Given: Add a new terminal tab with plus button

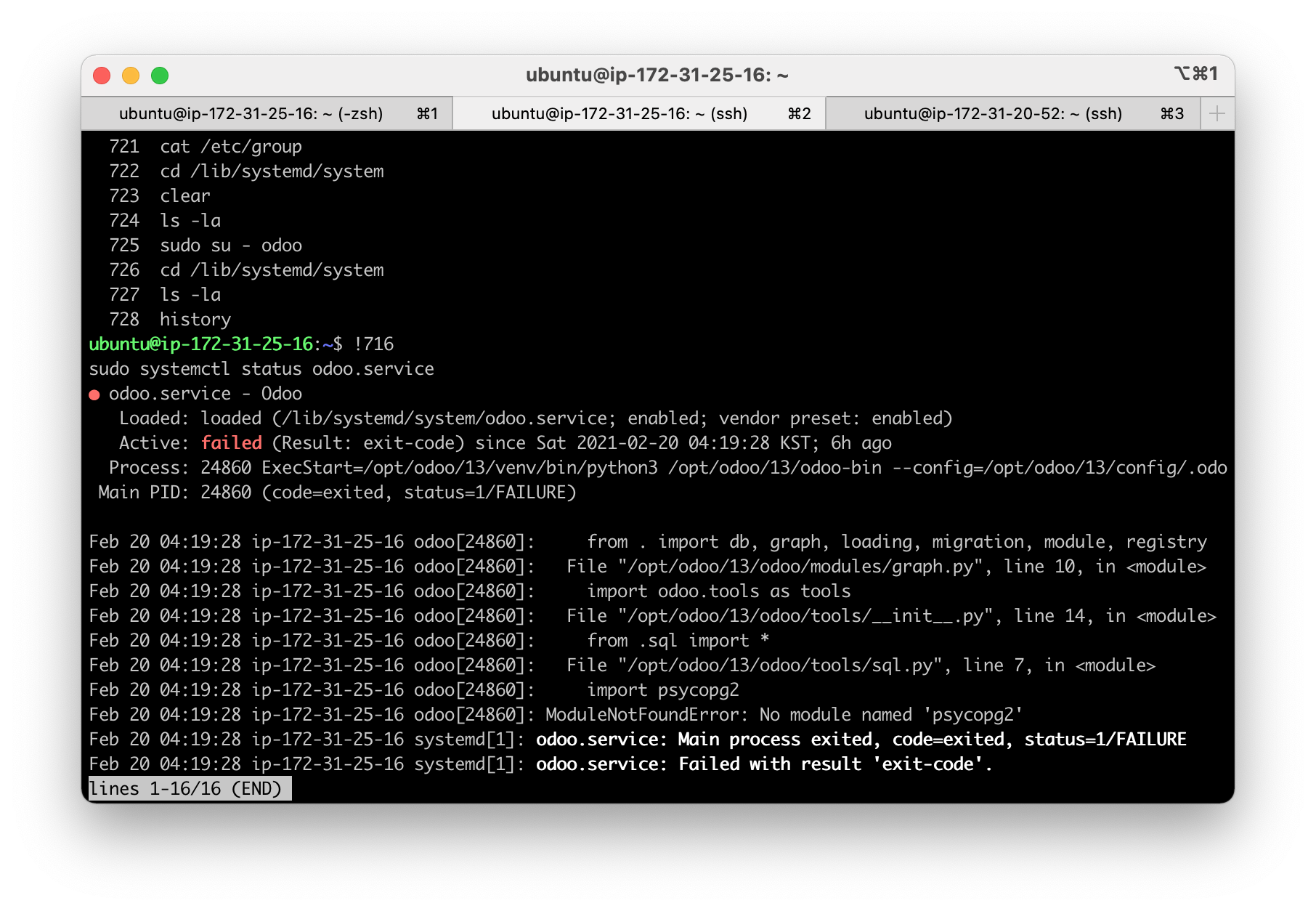Looking at the screenshot, I should [x=1217, y=113].
